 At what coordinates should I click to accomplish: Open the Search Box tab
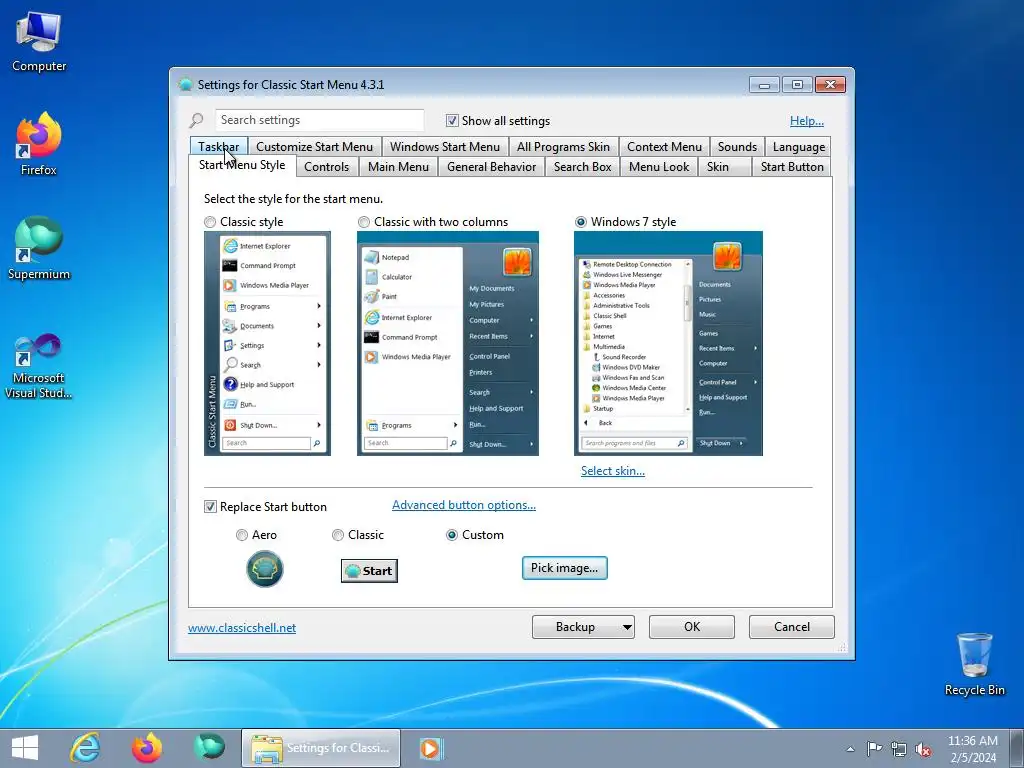pyautogui.click(x=583, y=167)
